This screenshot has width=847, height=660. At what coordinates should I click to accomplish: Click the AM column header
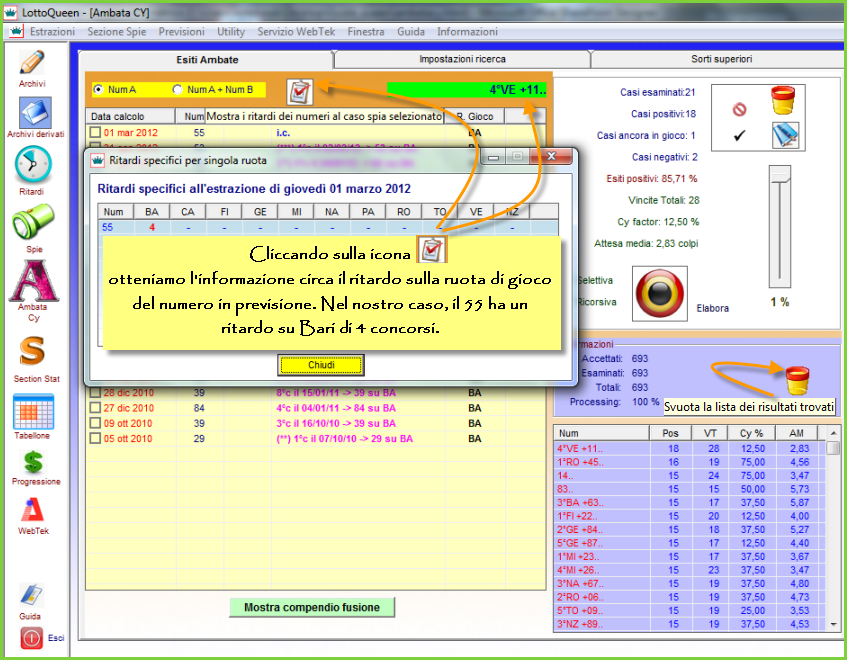pyautogui.click(x=796, y=433)
